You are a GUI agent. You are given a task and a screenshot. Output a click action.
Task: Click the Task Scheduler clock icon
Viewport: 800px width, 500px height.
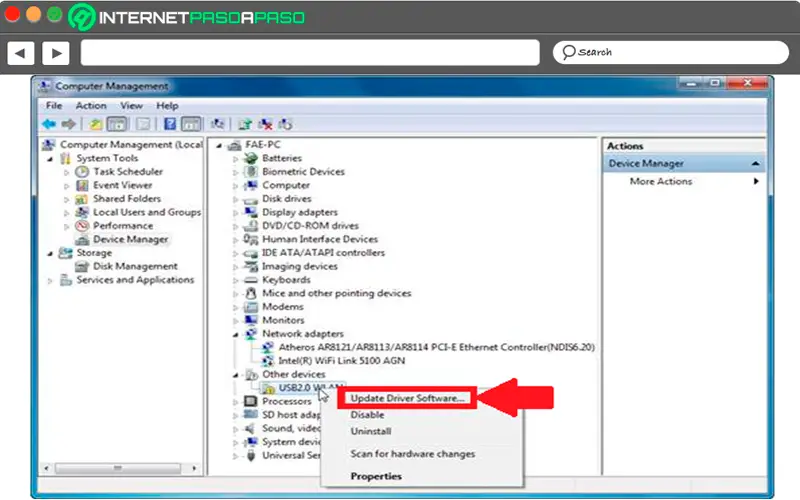point(82,172)
